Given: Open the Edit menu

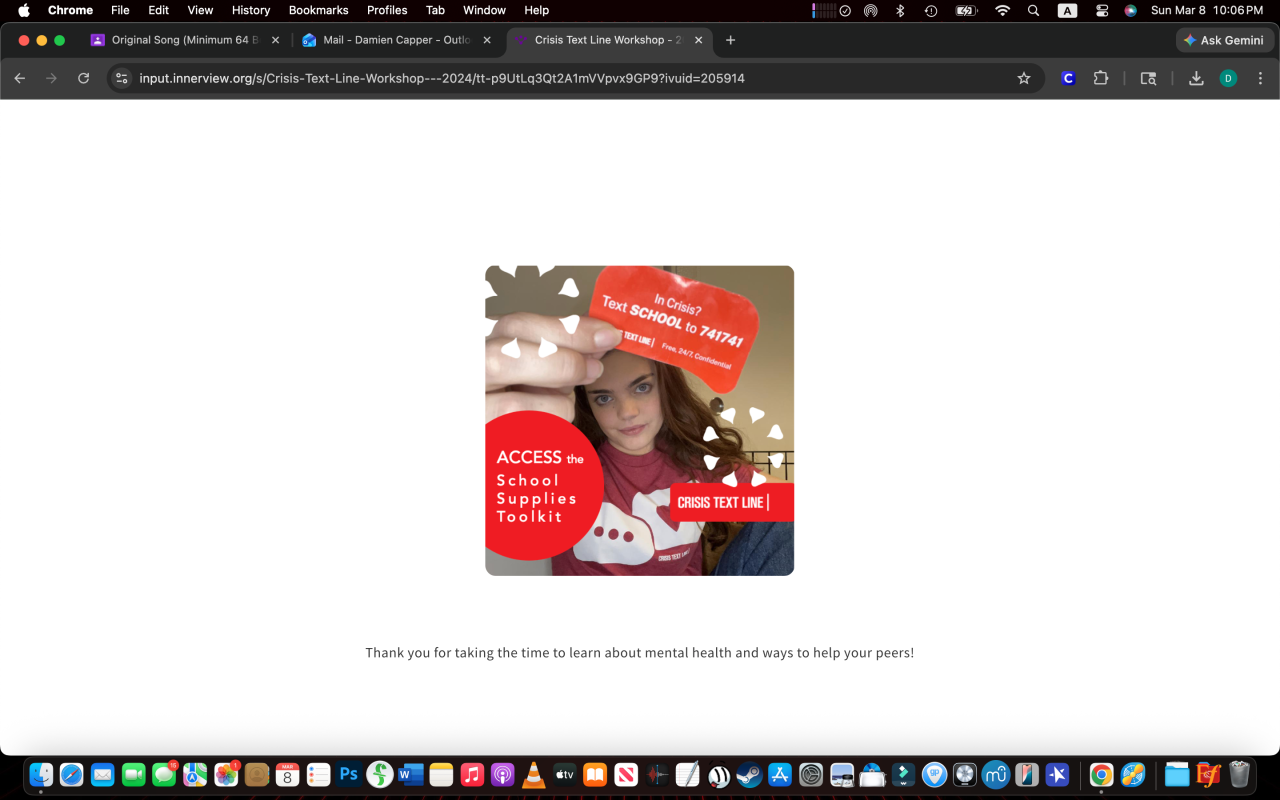Looking at the screenshot, I should pos(158,10).
